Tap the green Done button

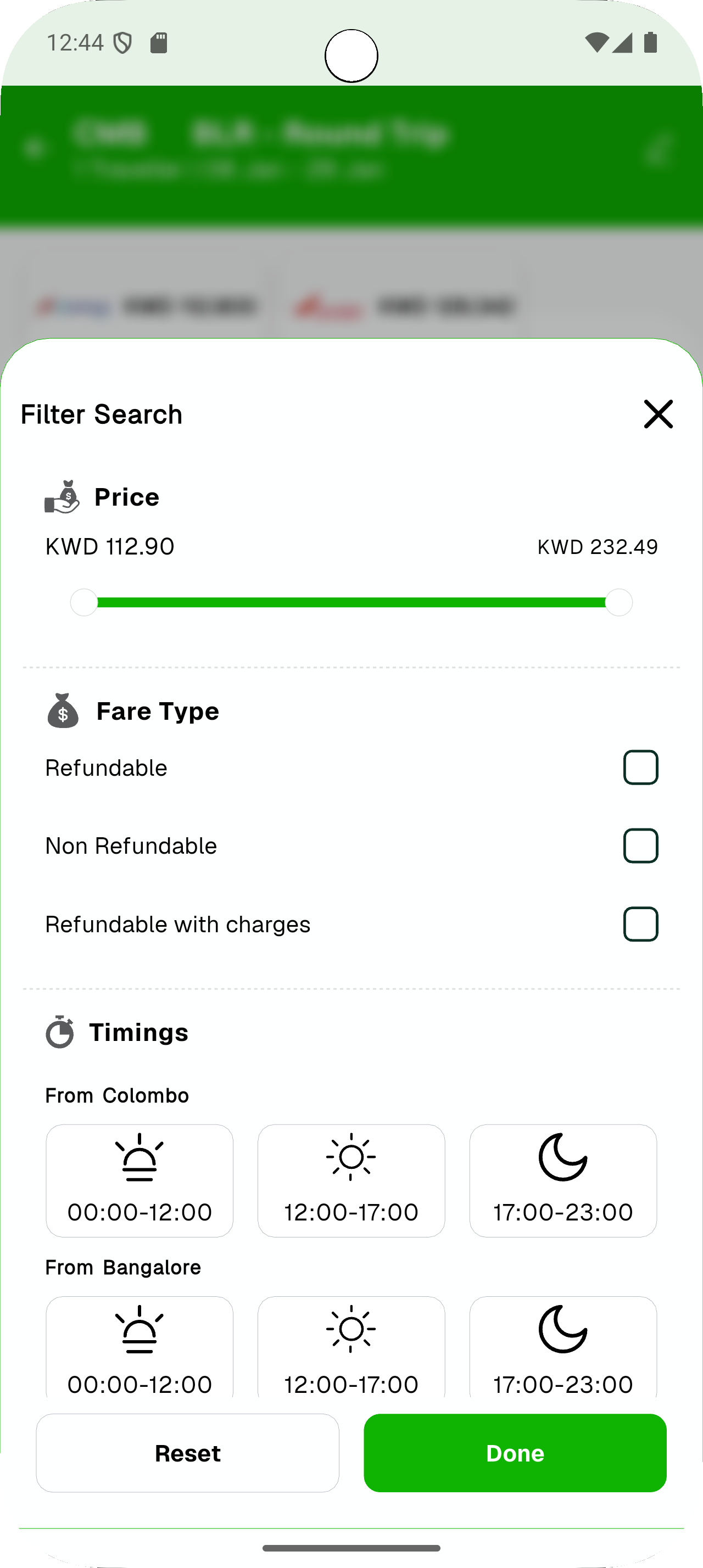515,1453
